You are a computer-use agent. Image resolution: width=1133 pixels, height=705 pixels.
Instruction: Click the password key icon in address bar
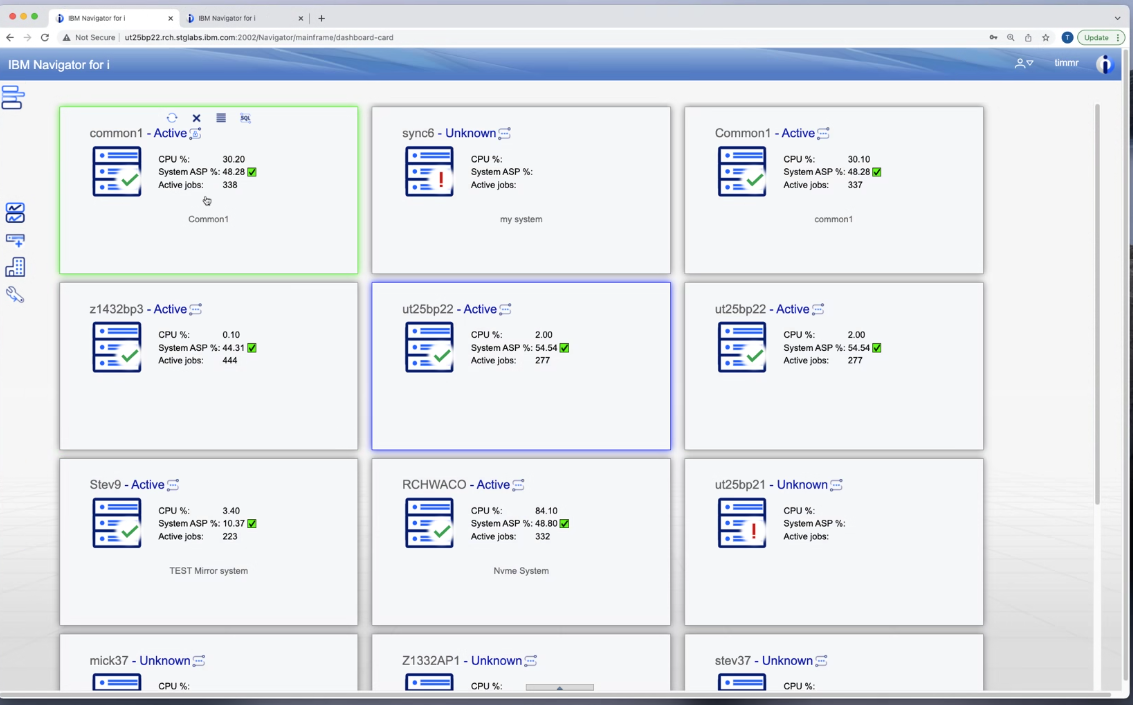[994, 38]
